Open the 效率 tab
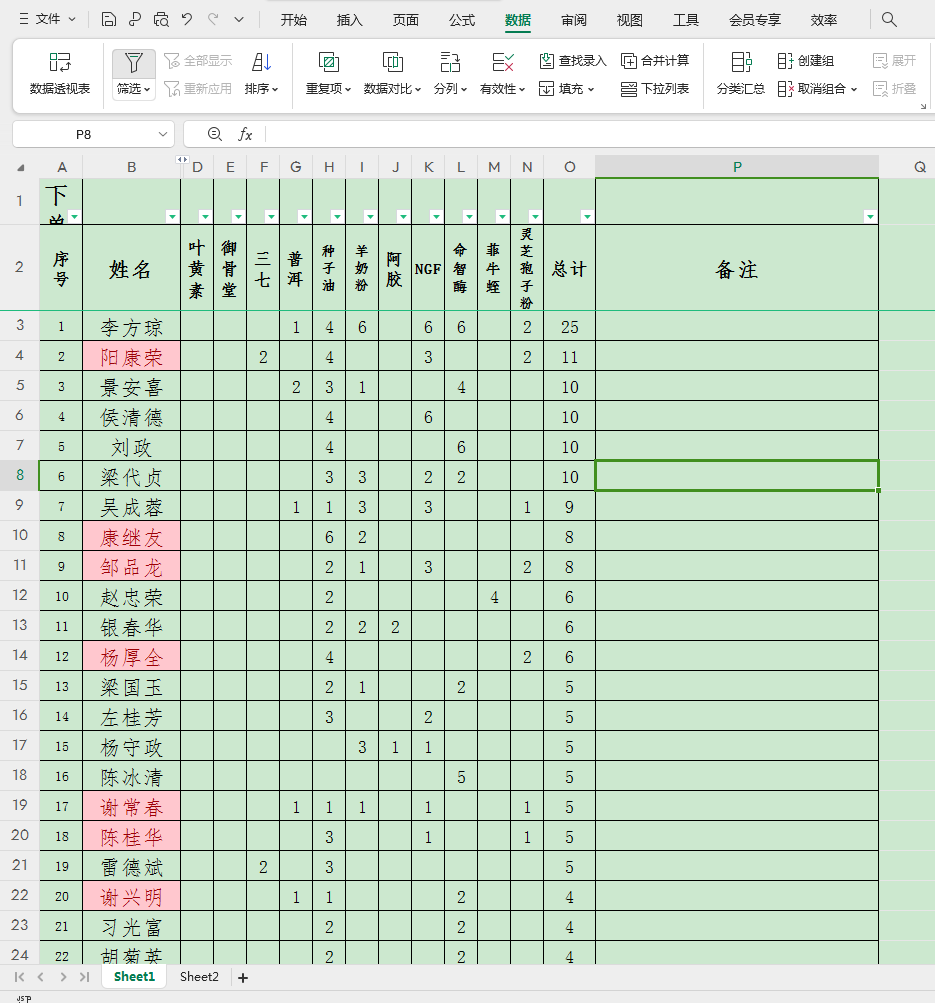Image resolution: width=937 pixels, height=1003 pixels. [x=824, y=20]
